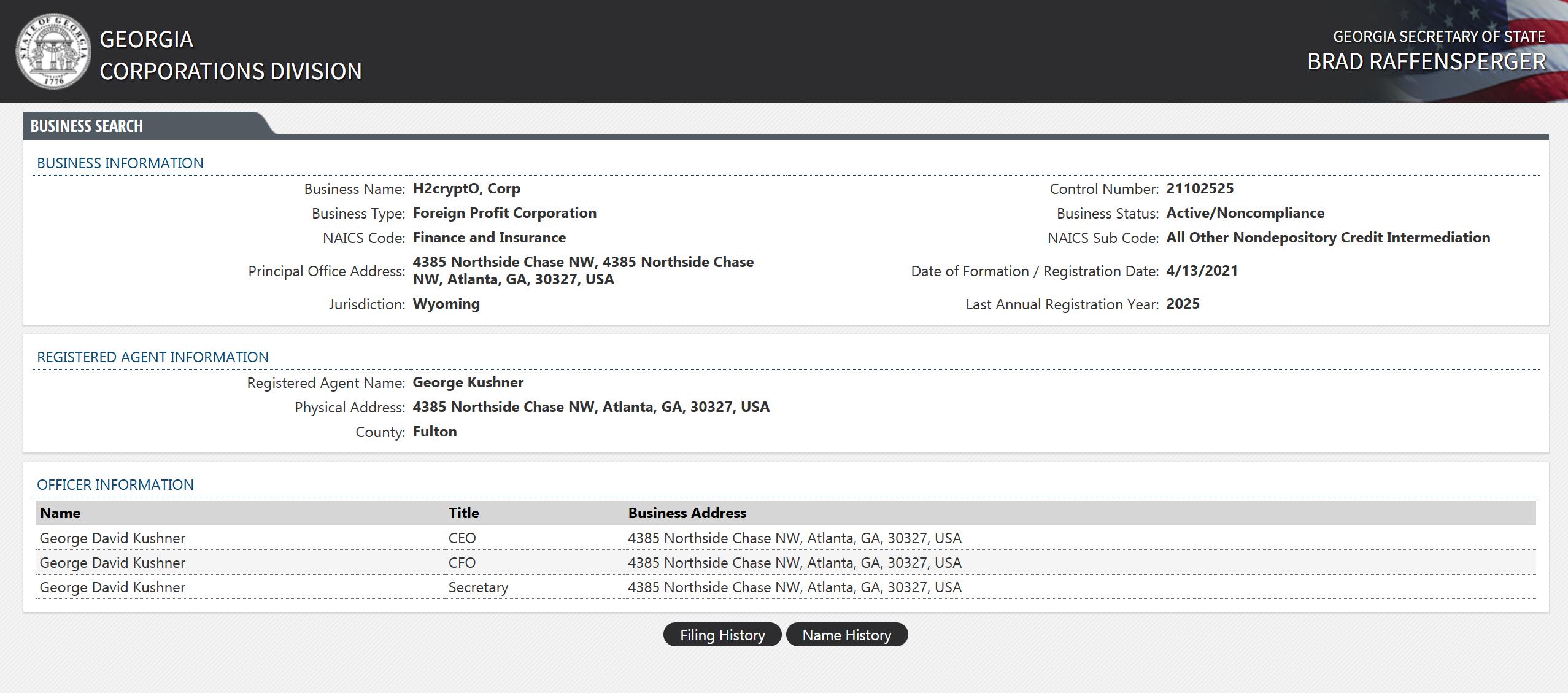Select the Wyoming jurisdiction value
Viewport: 1568px width, 693px height.
click(x=446, y=304)
